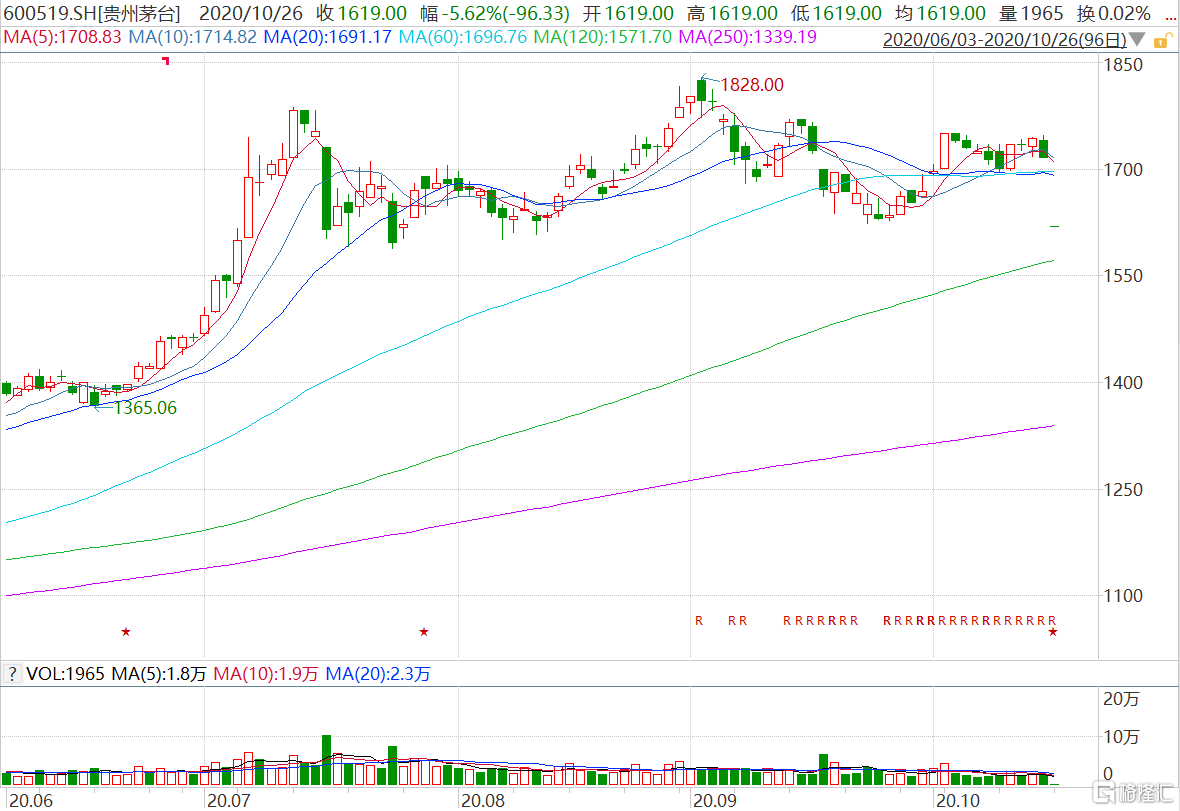Click the 20万 volume axis label

pos(1121,699)
